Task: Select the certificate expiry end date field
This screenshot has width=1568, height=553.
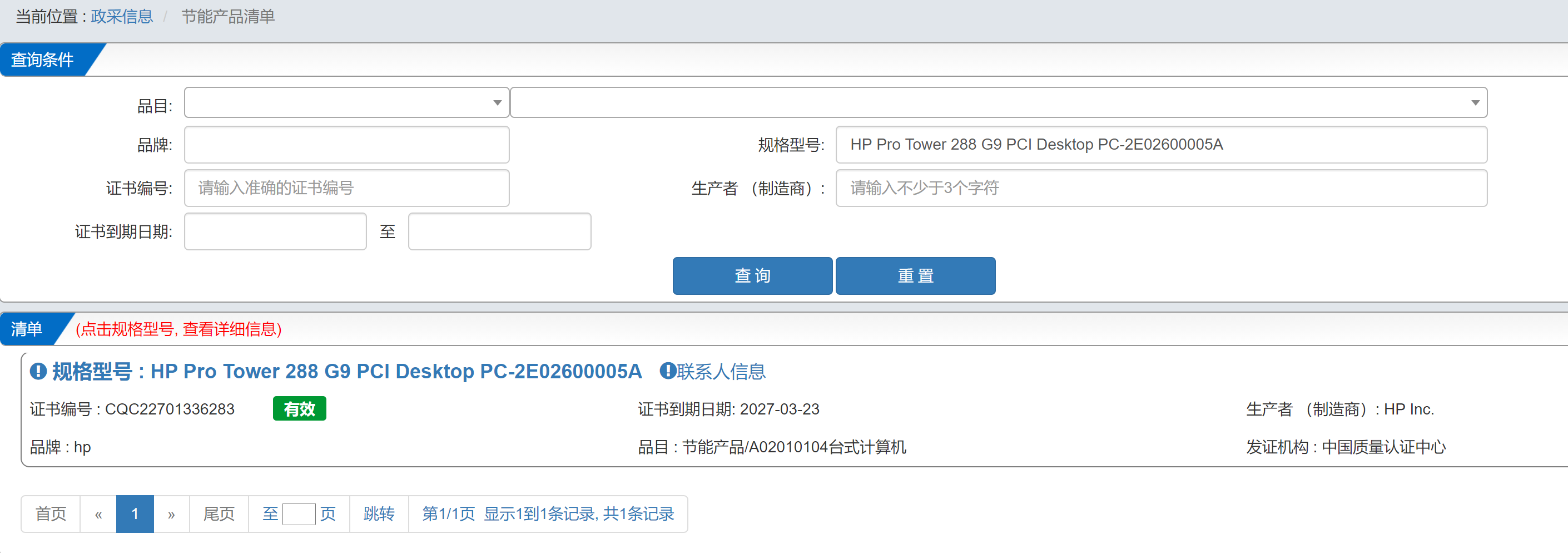Action: (499, 231)
